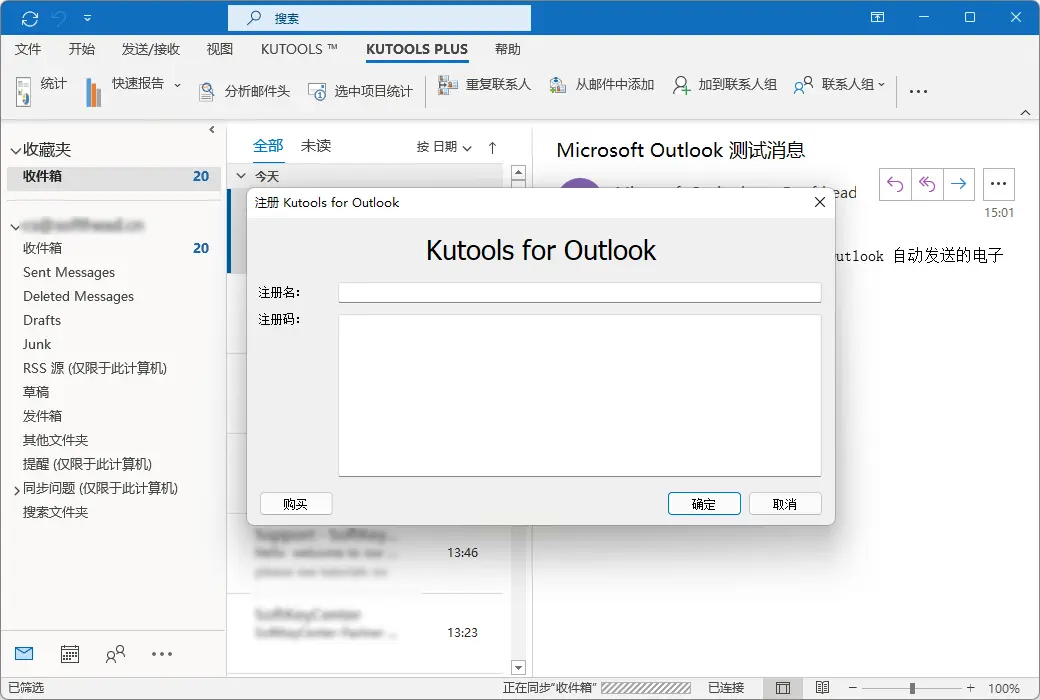The image size is (1040, 700).
Task: Toggle sort order up arrow
Action: pyautogui.click(x=492, y=147)
